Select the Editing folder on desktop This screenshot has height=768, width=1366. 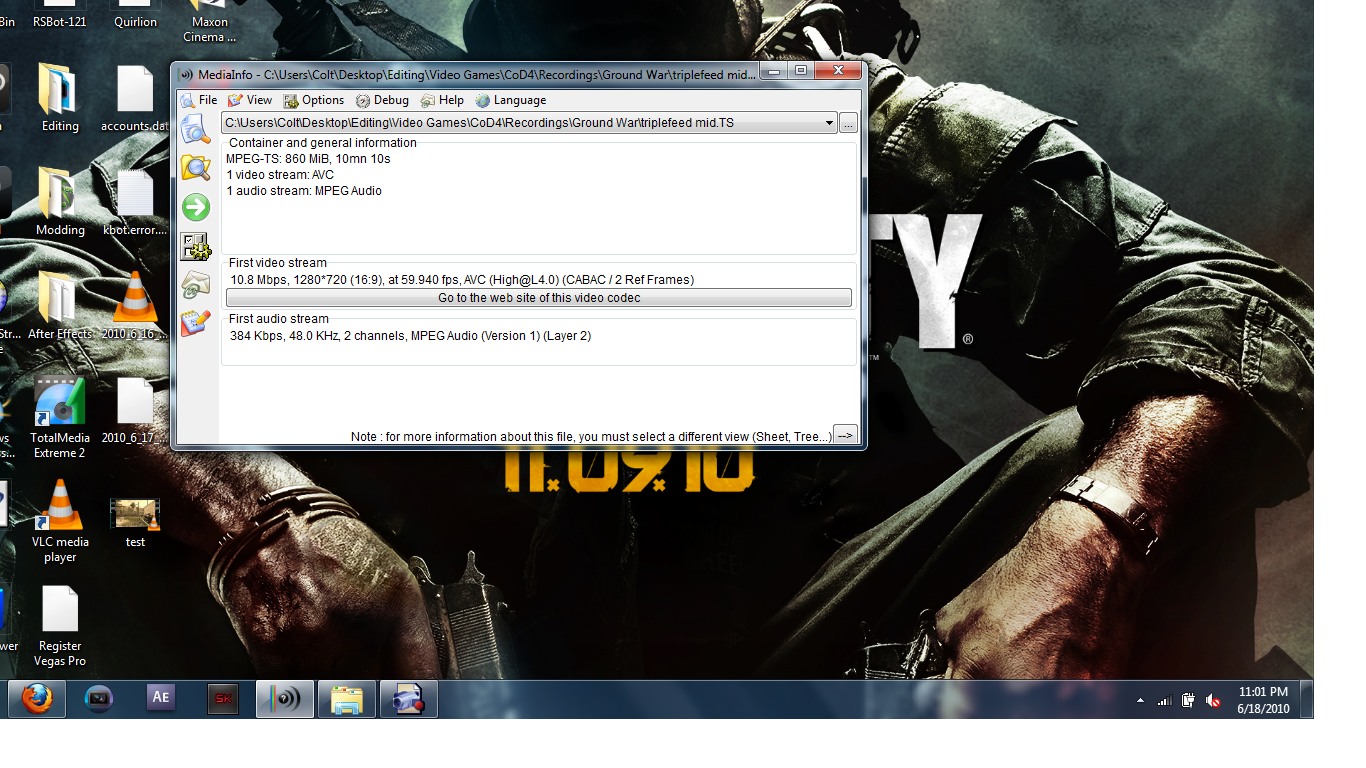click(60, 98)
